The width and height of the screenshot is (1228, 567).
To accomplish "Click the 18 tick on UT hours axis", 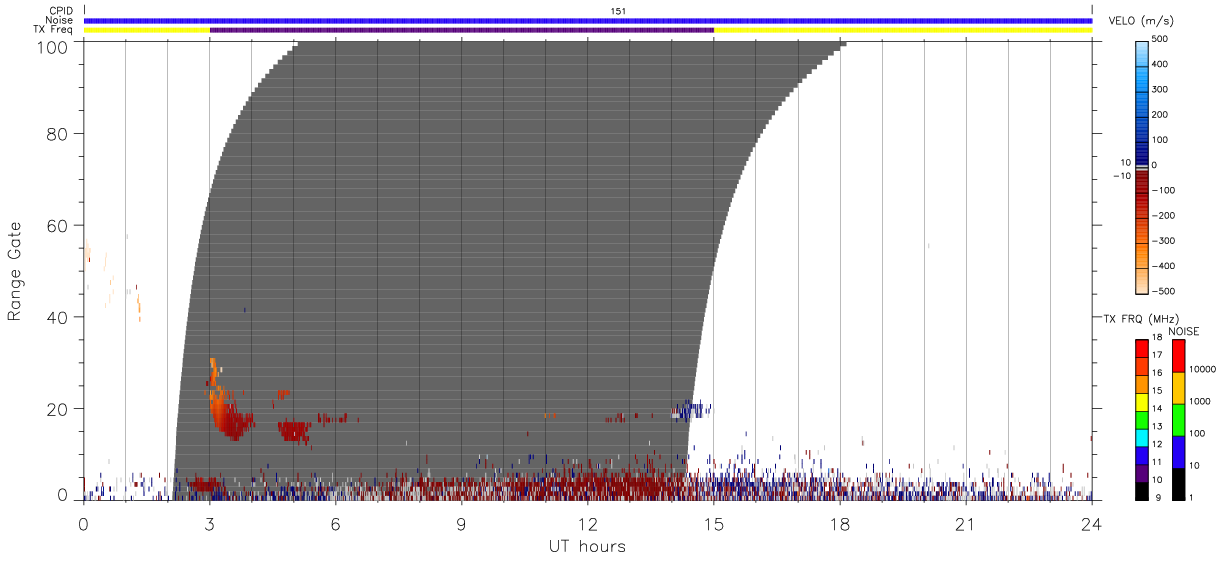I will tap(840, 524).
